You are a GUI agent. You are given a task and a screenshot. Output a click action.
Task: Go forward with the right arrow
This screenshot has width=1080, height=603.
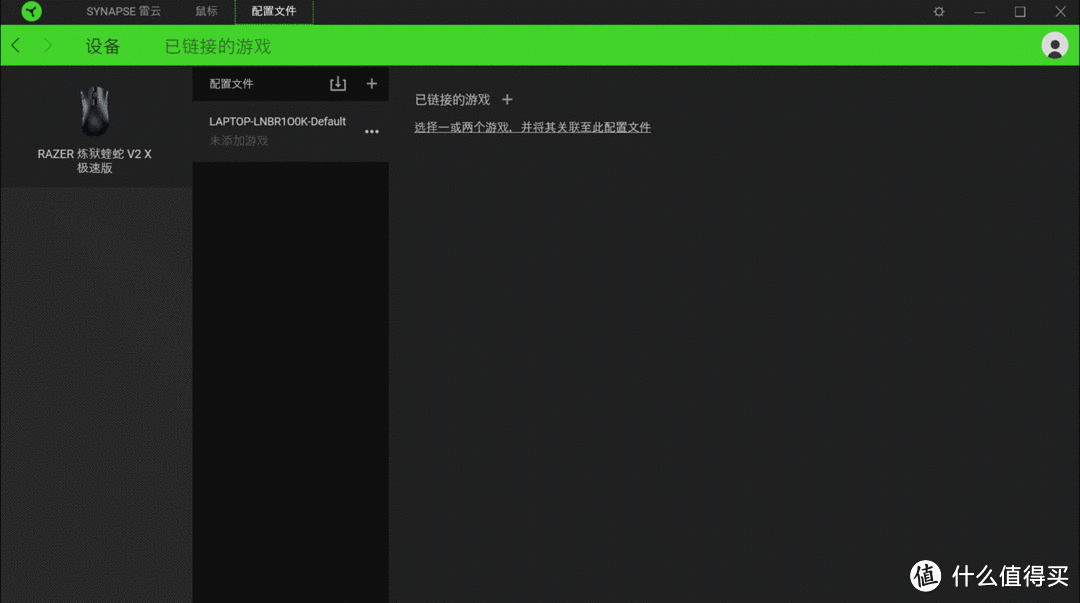click(x=48, y=45)
